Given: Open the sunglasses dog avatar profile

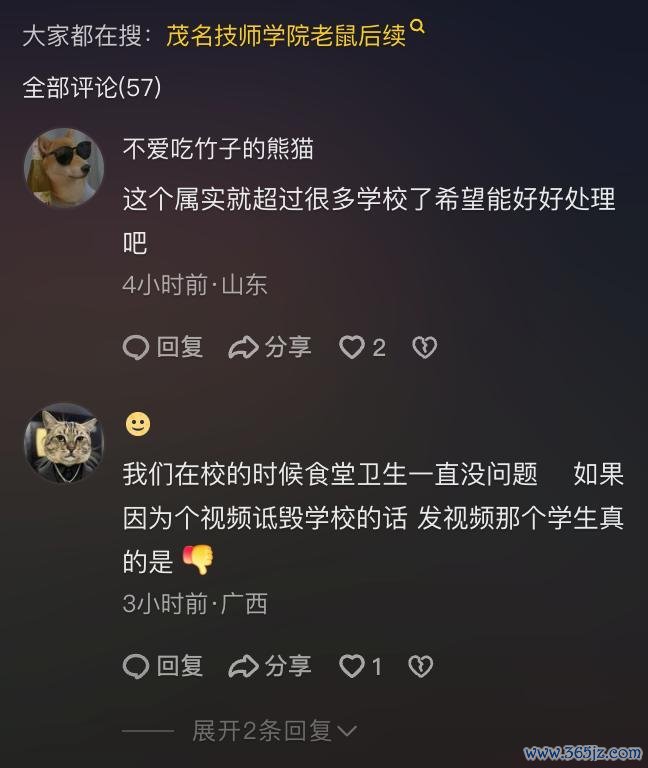Looking at the screenshot, I should click(x=64, y=168).
